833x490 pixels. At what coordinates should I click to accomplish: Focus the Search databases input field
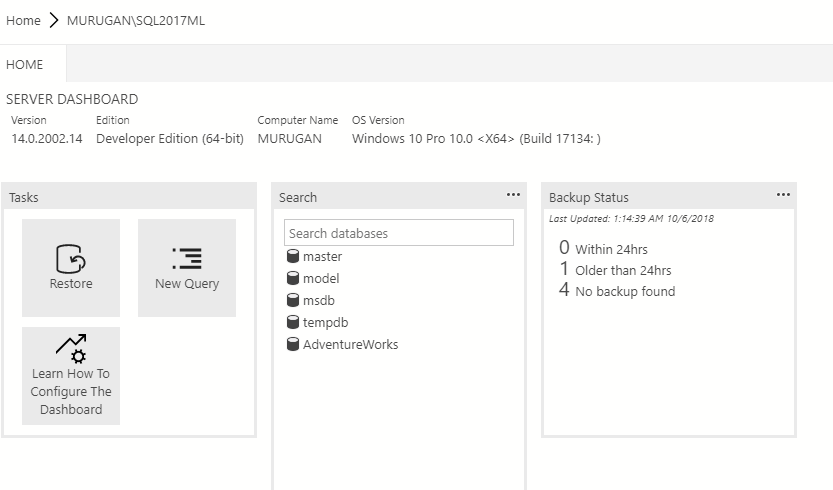click(x=399, y=233)
